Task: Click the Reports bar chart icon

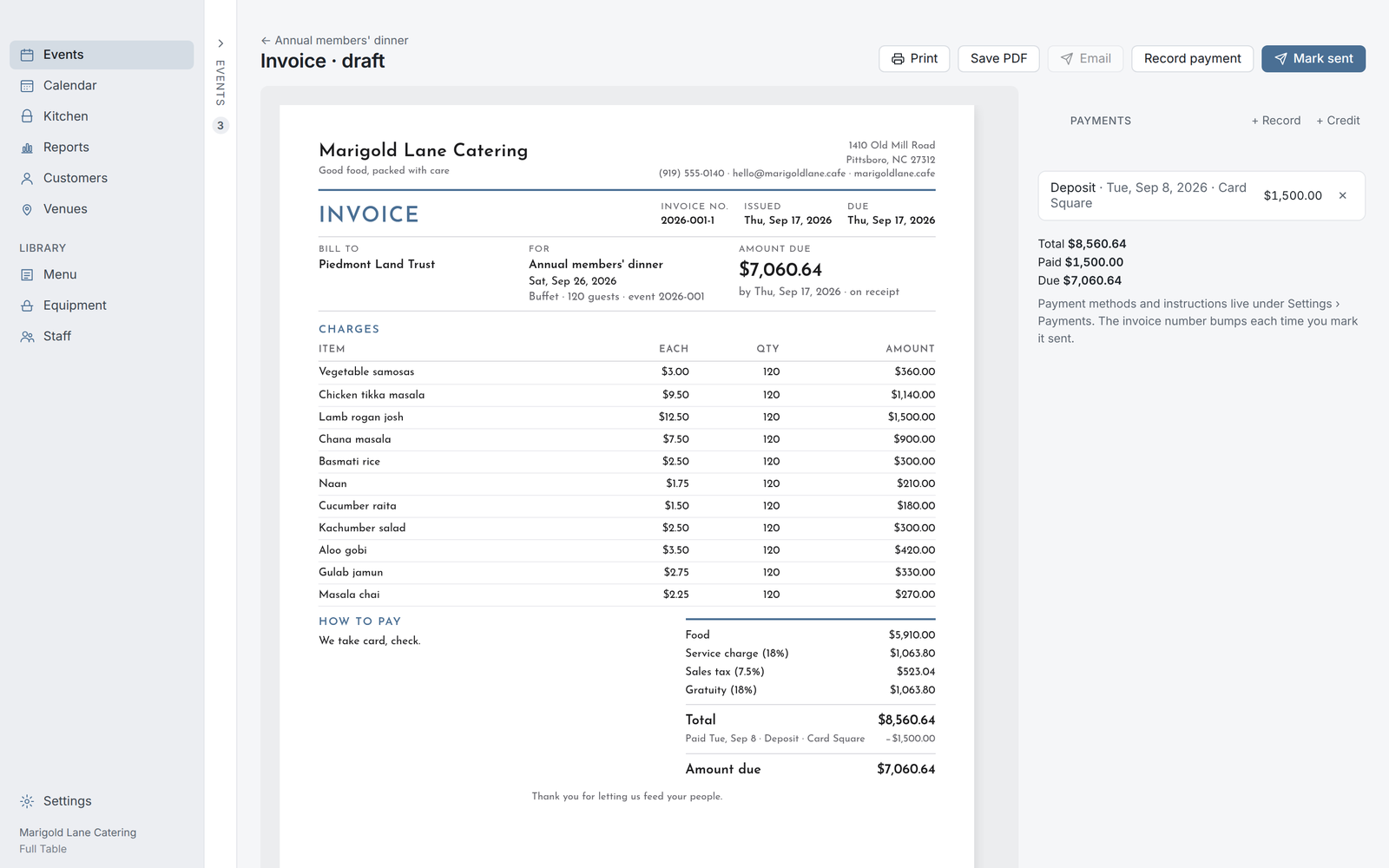Action: pyautogui.click(x=27, y=148)
